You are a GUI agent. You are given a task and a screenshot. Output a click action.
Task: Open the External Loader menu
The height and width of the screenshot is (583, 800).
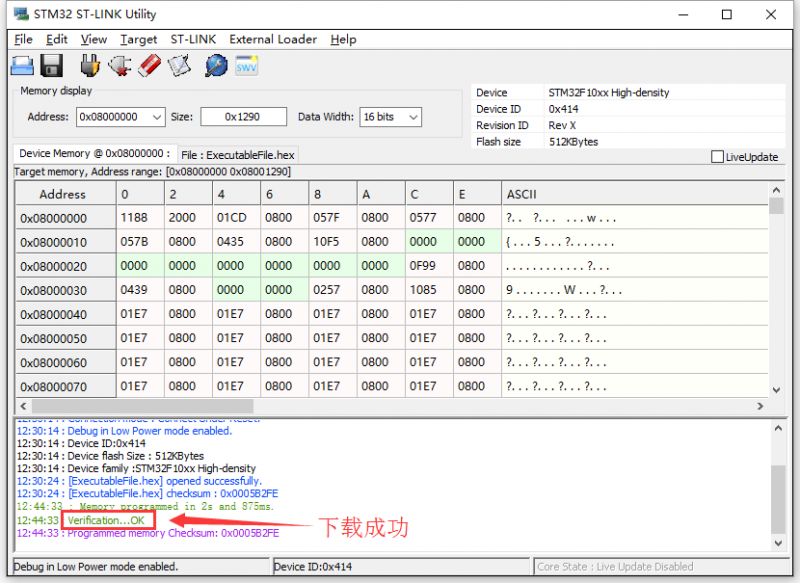272,39
